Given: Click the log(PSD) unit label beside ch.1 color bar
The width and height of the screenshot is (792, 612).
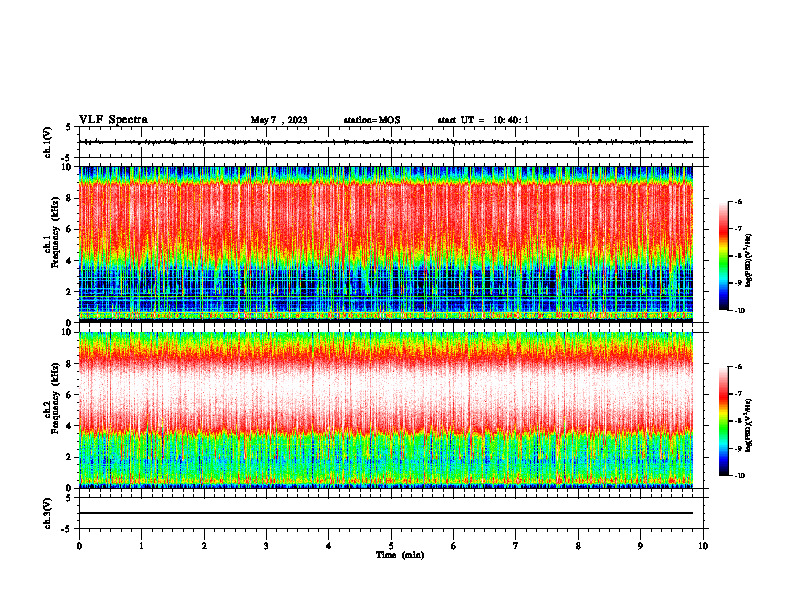Looking at the screenshot, I should [x=749, y=261].
